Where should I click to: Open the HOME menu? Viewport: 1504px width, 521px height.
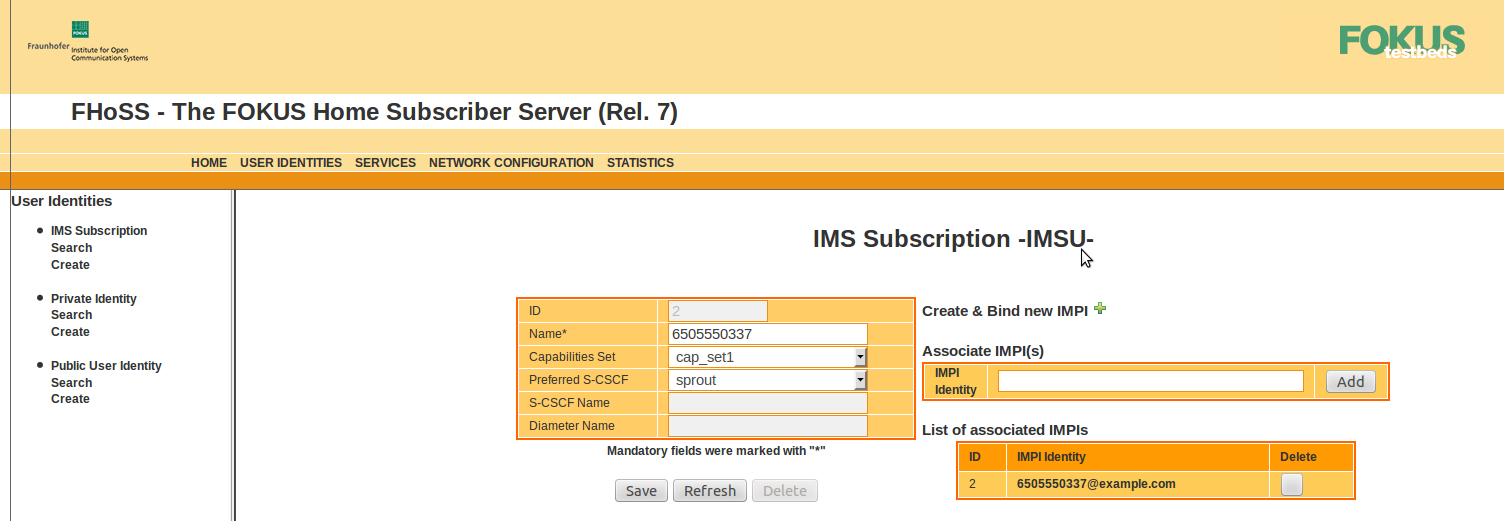pos(209,163)
